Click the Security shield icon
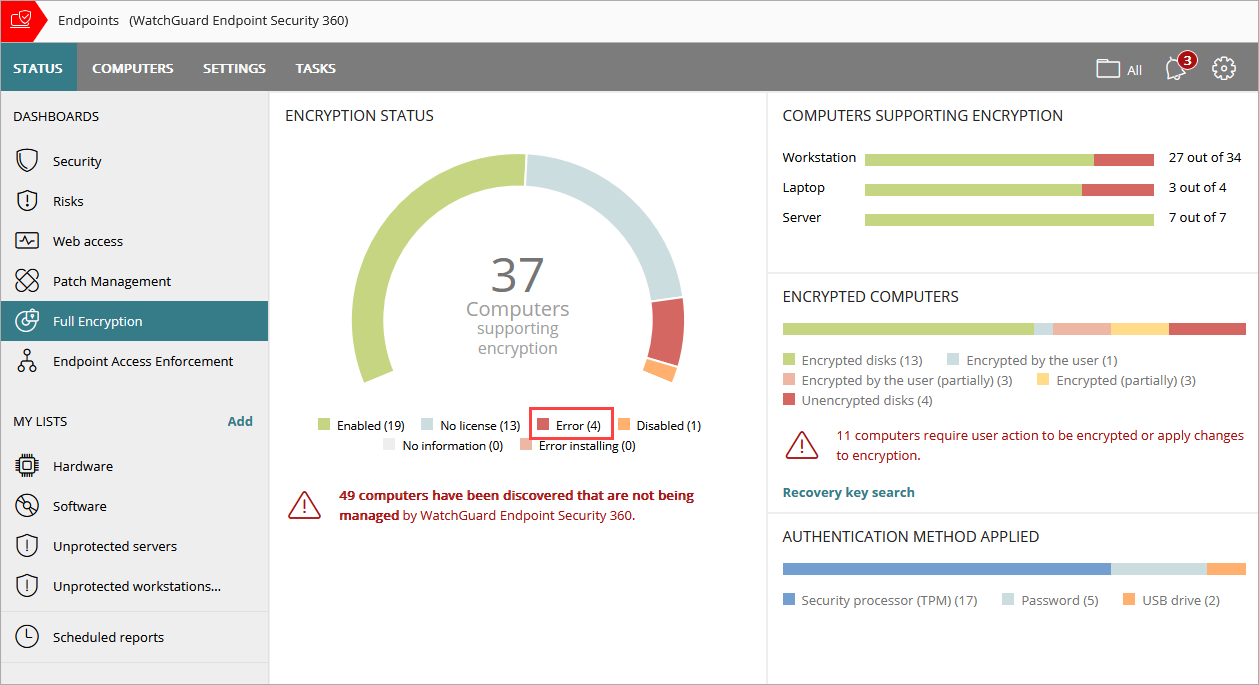This screenshot has height=685, width=1259. pos(27,161)
